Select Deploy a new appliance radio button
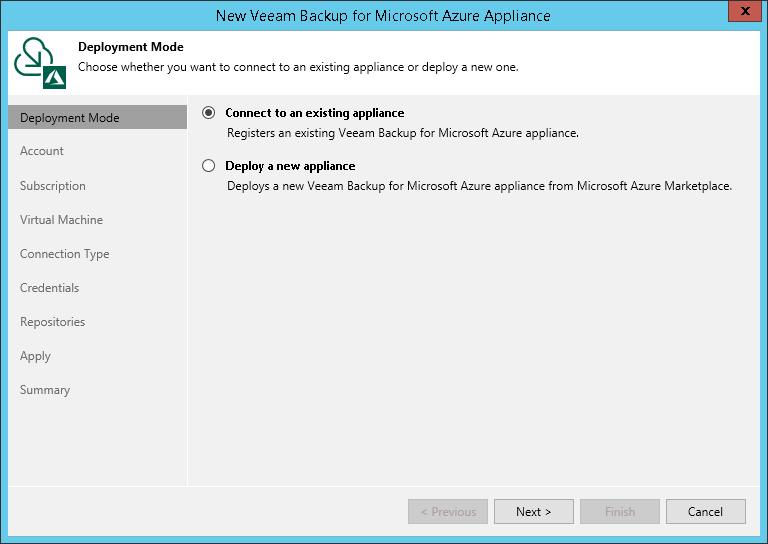768x544 pixels. 209,166
